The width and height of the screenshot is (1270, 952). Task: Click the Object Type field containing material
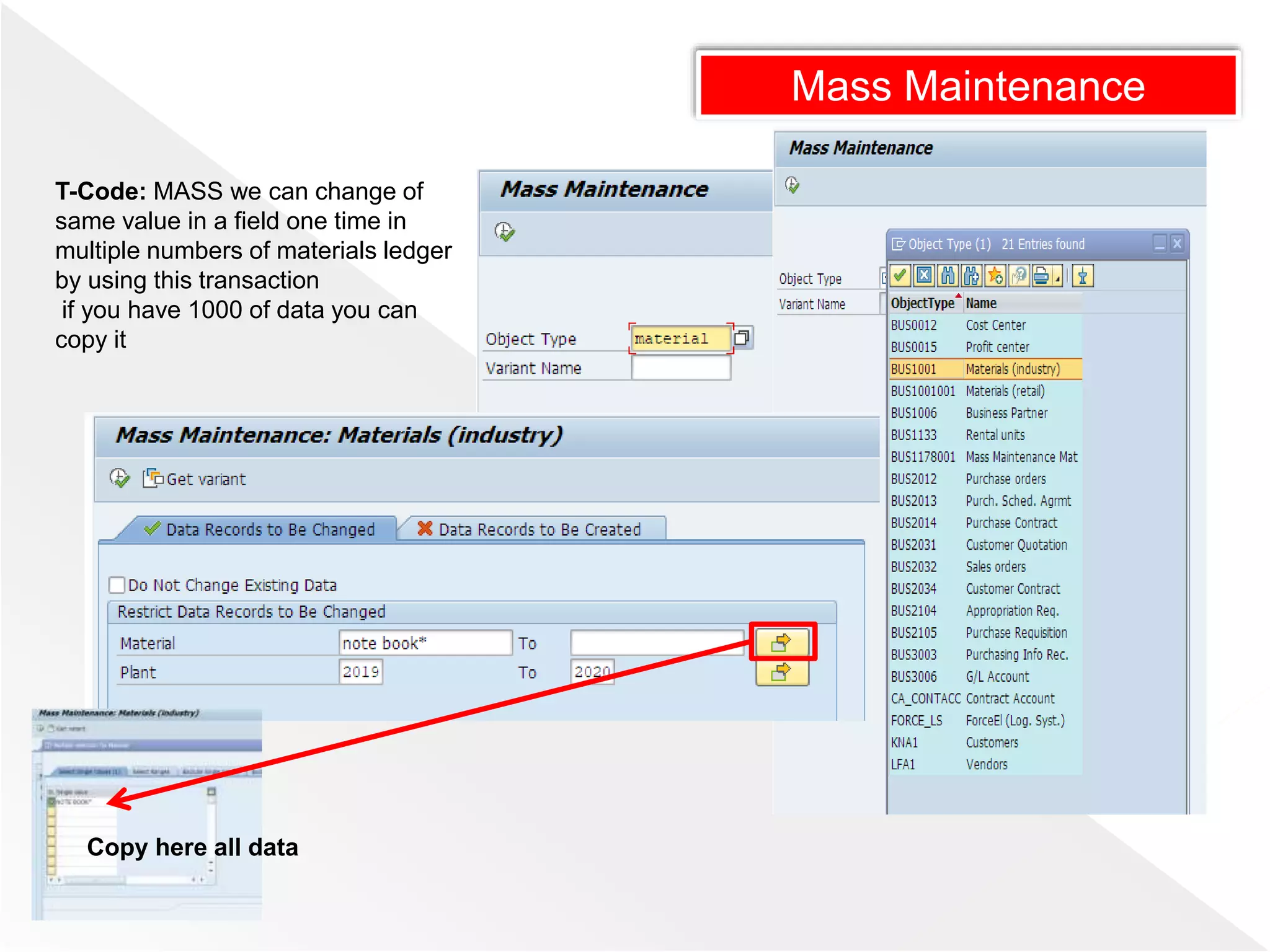point(680,338)
